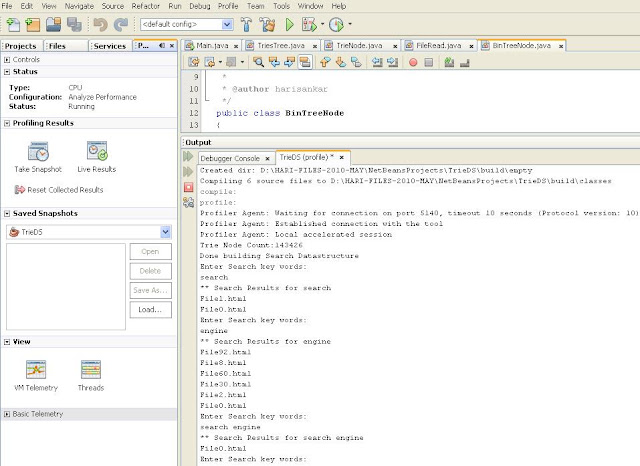The height and width of the screenshot is (466, 640).
Task: Click the Start Macro Recording red icon
Action: (x=413, y=62)
